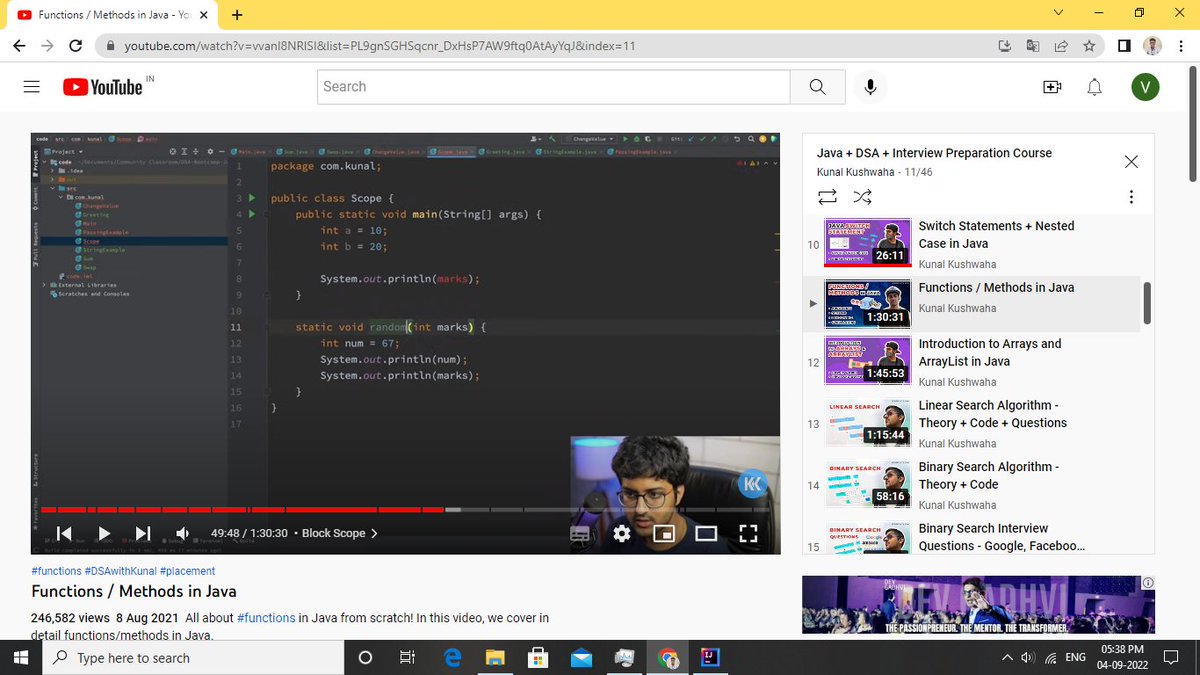Open the player settings gear
Screen dimensions: 1200x675
(622, 533)
